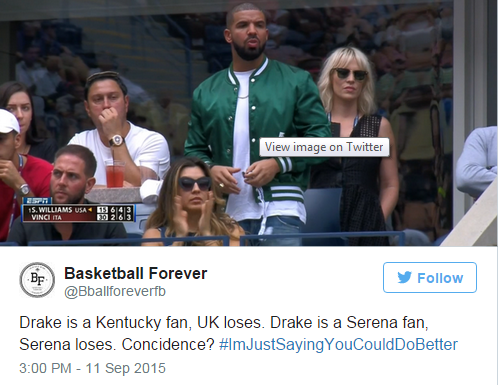Click the Twitter bird icon in Follow button
This screenshot has height=385, width=500.
pyautogui.click(x=404, y=277)
